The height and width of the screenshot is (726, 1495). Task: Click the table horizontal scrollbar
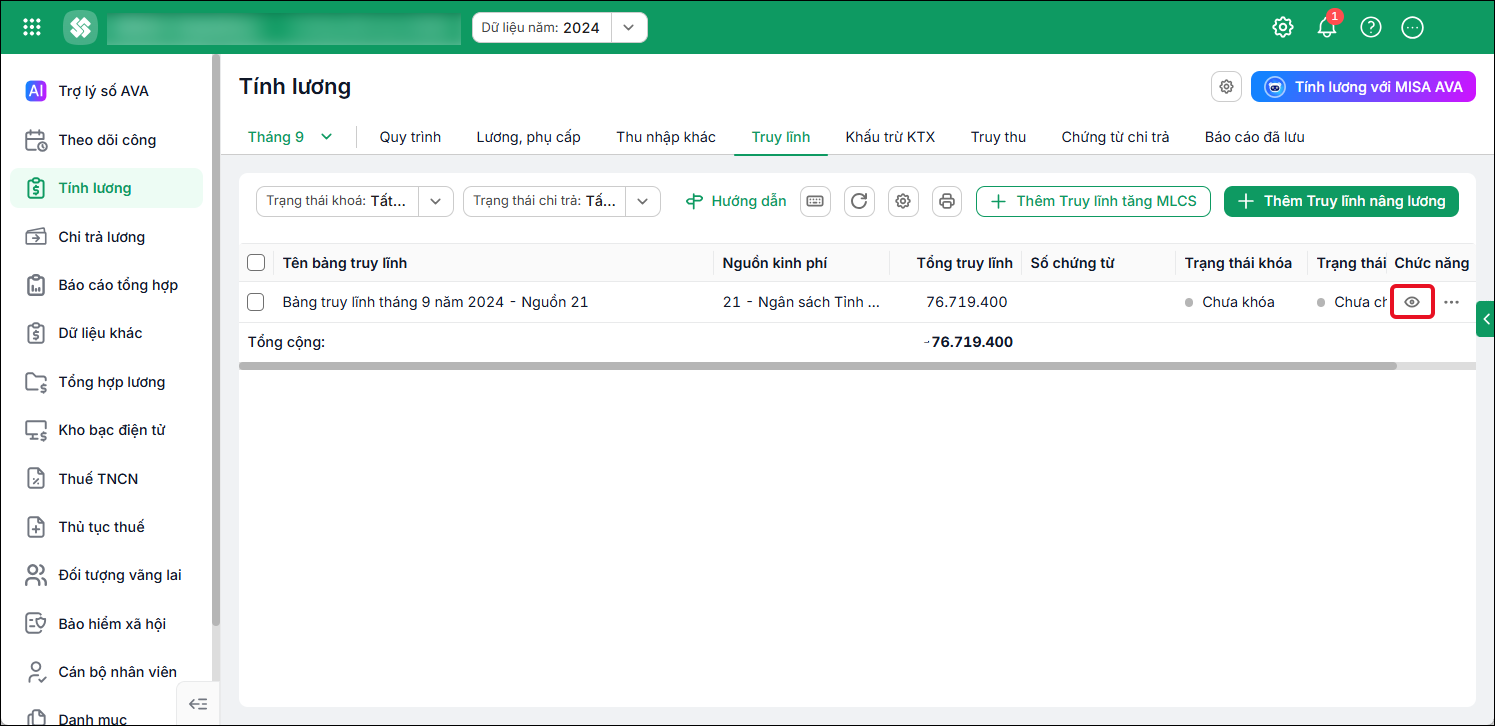coord(817,366)
